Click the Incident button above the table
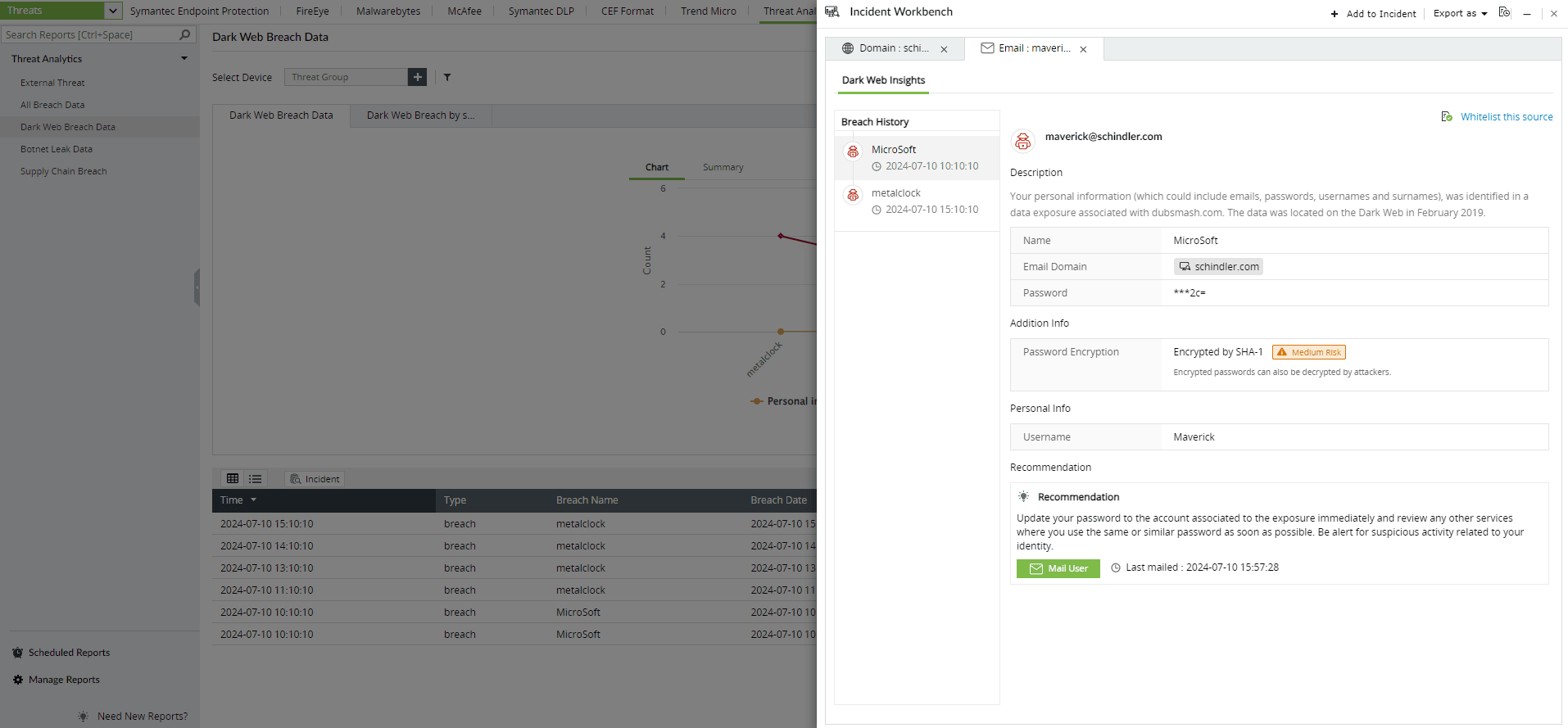 click(315, 479)
